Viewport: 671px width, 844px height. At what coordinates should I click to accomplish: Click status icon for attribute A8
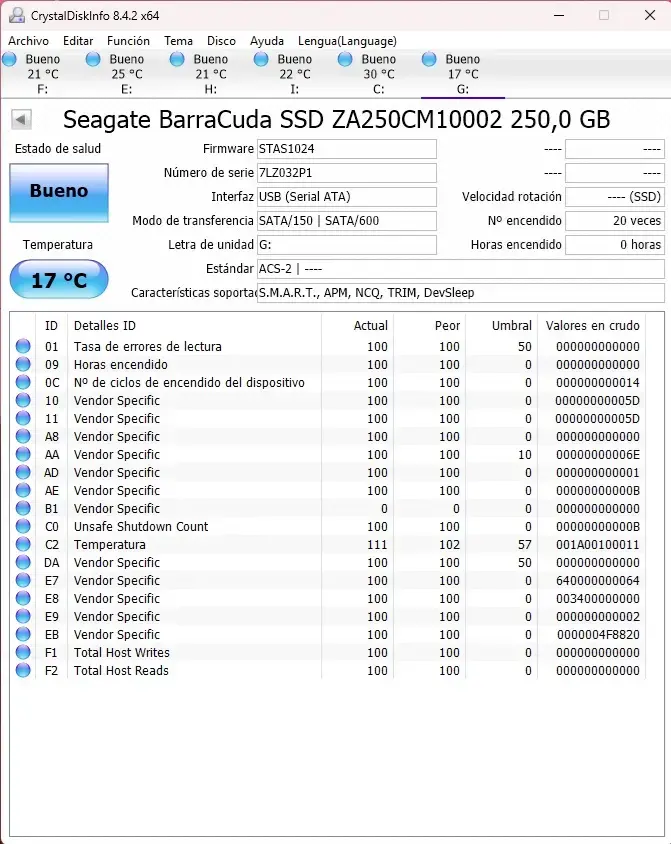pyautogui.click(x=23, y=437)
